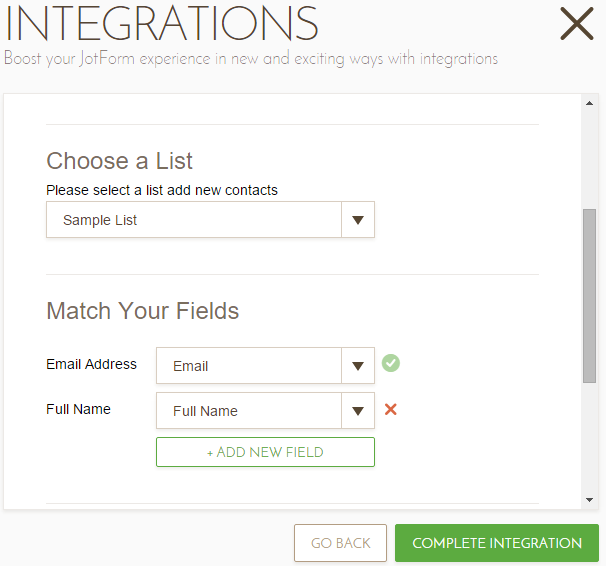Viewport: 606px width, 566px height.
Task: Click the vertical scrollbar thumb
Action: (590, 295)
